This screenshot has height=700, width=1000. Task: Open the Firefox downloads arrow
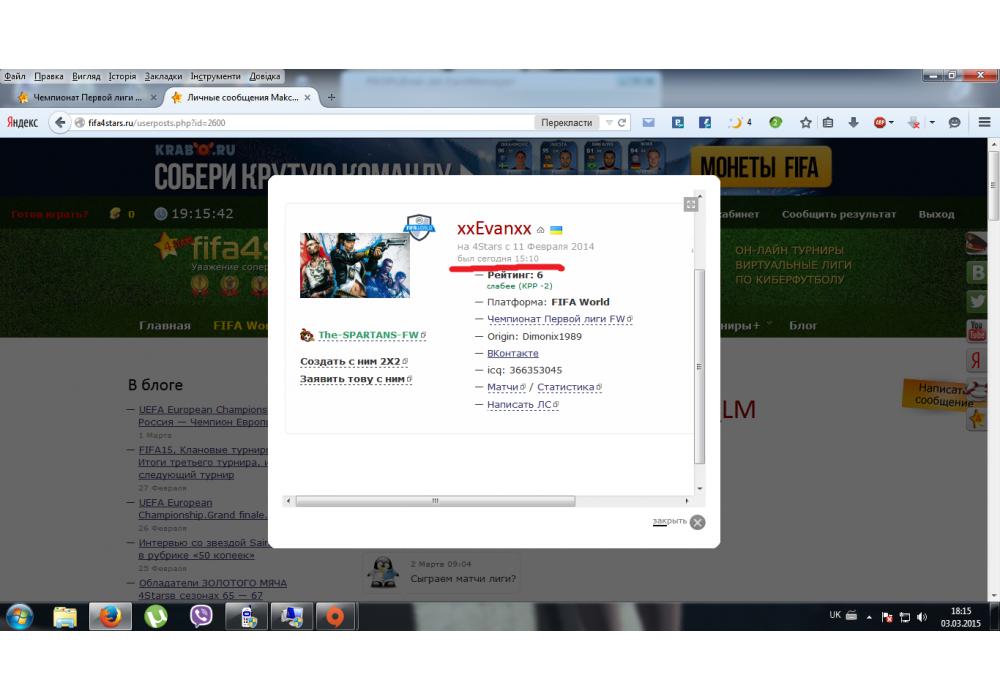click(853, 122)
